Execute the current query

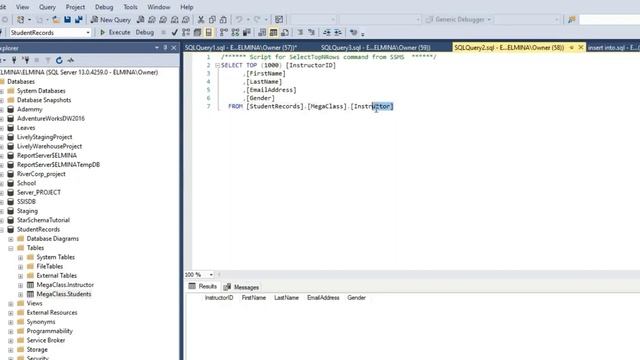coord(115,32)
